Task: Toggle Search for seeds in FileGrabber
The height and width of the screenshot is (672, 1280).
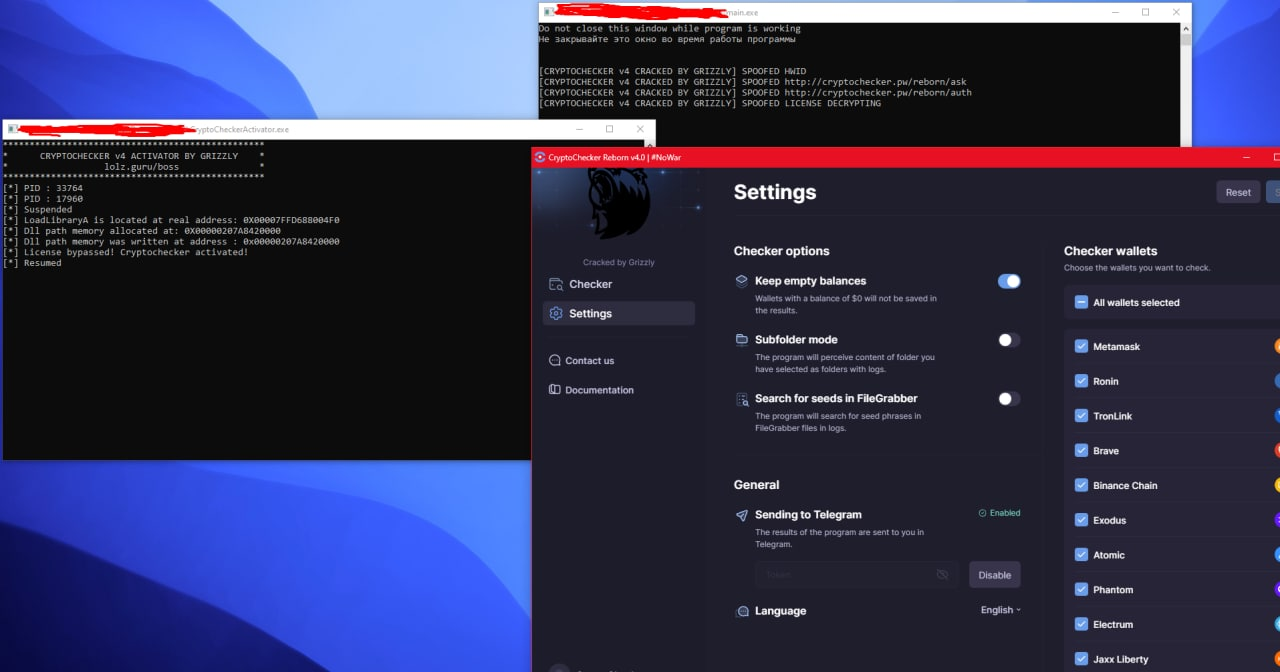Action: tap(1009, 399)
